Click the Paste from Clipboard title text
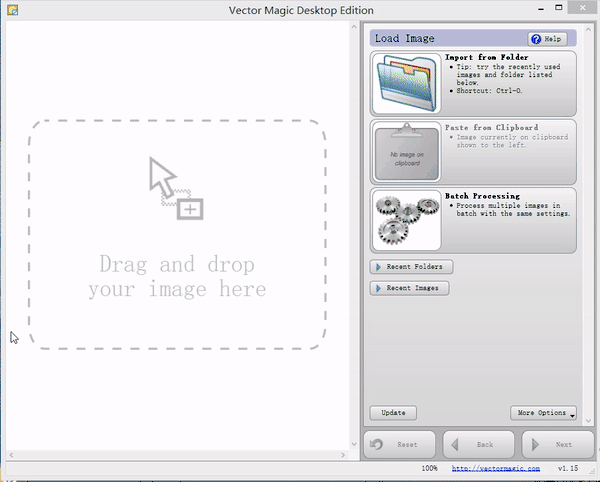 491,127
